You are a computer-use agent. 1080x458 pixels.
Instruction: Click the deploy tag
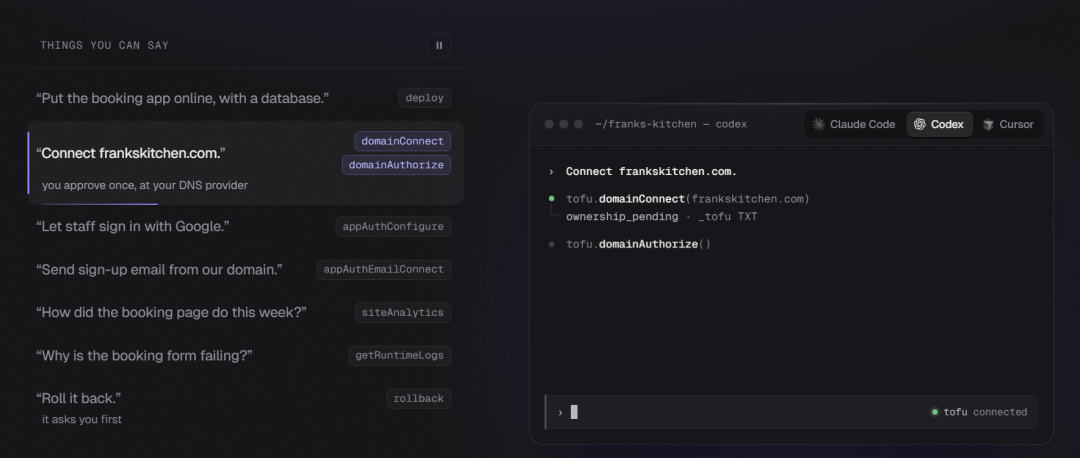[424, 98]
